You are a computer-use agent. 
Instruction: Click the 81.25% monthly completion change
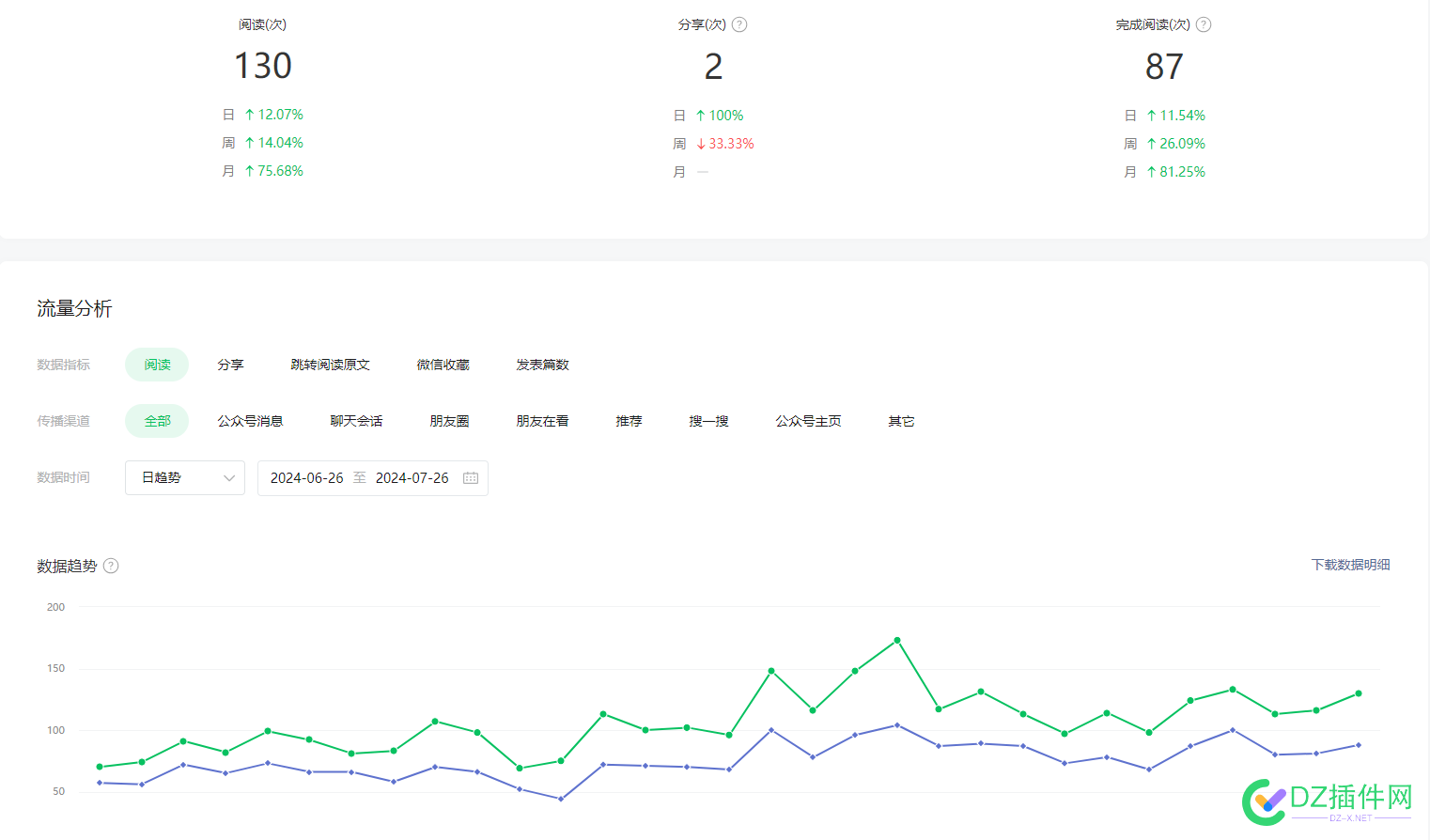(1182, 172)
